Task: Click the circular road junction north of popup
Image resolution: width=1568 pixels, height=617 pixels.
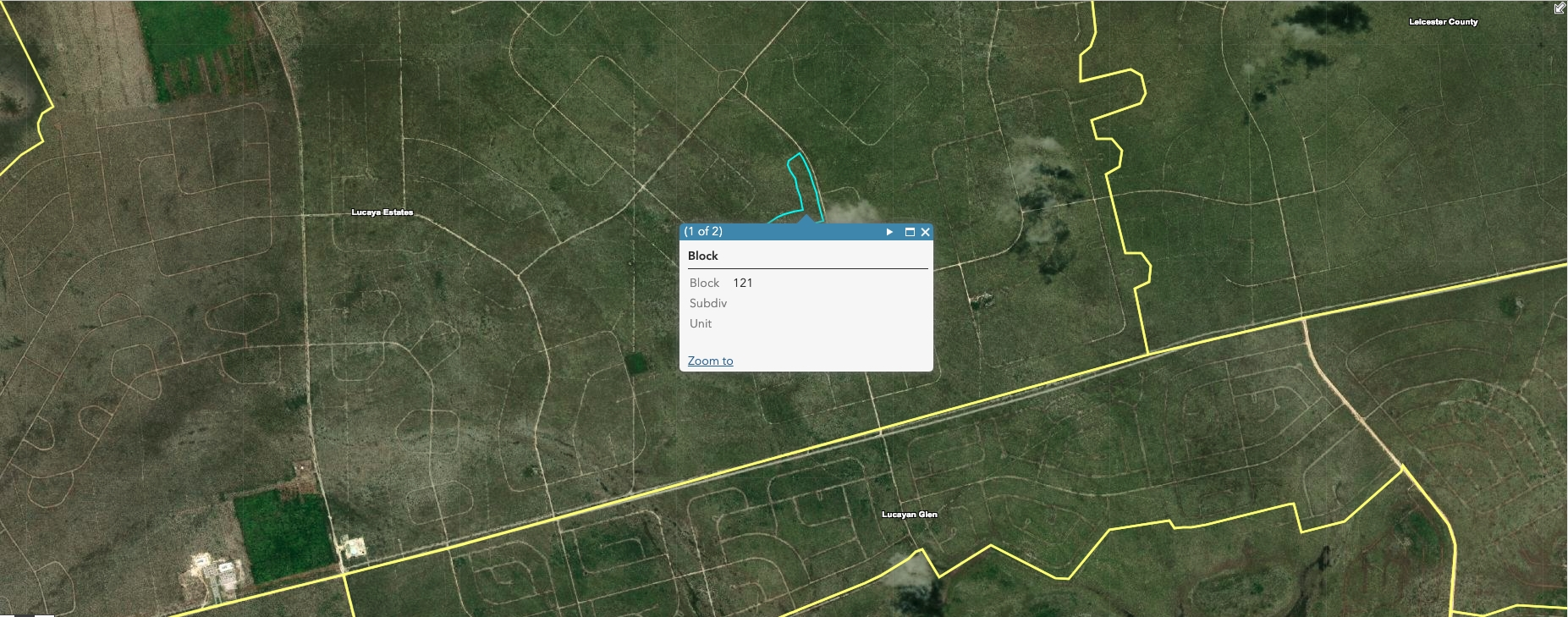Action: coord(739,85)
